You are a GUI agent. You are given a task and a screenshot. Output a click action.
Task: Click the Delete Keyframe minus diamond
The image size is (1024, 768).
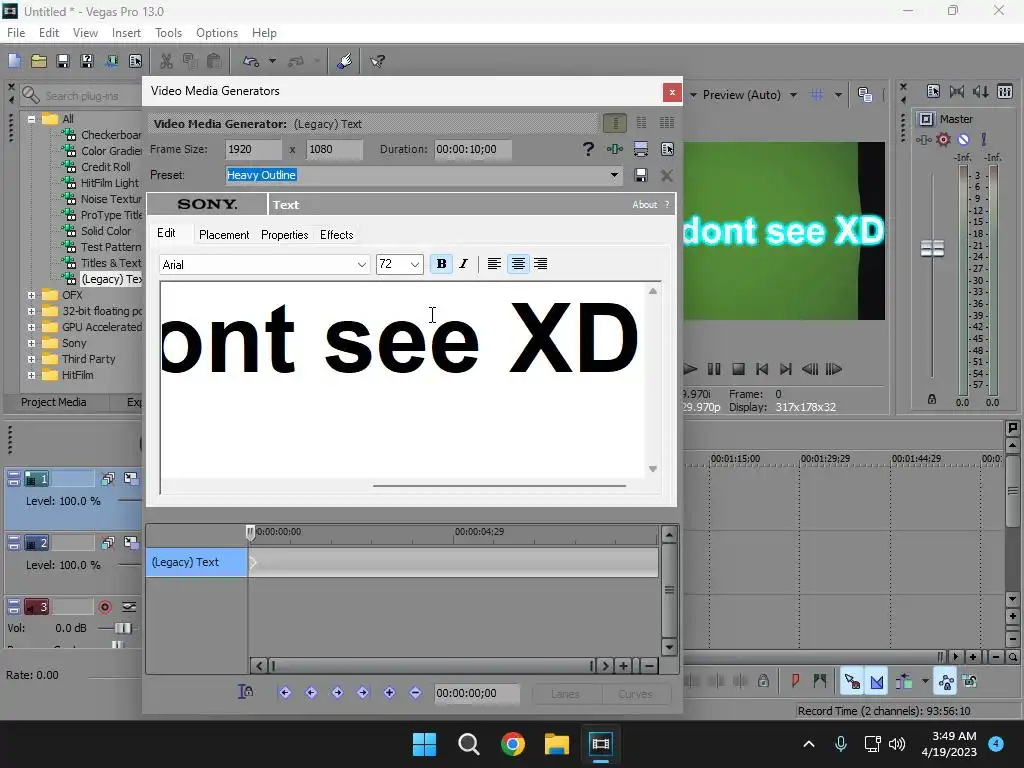tap(415, 693)
